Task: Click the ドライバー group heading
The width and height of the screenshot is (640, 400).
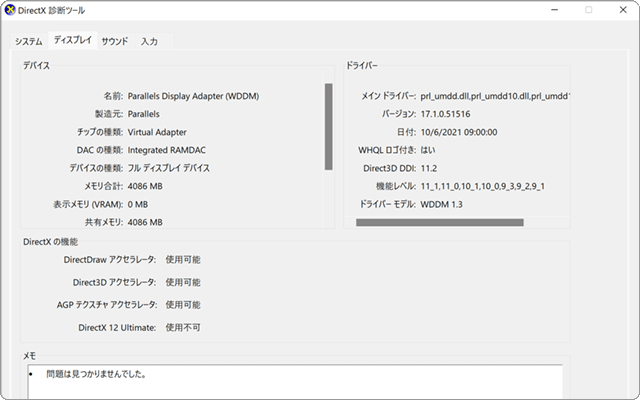Action: tap(362, 65)
